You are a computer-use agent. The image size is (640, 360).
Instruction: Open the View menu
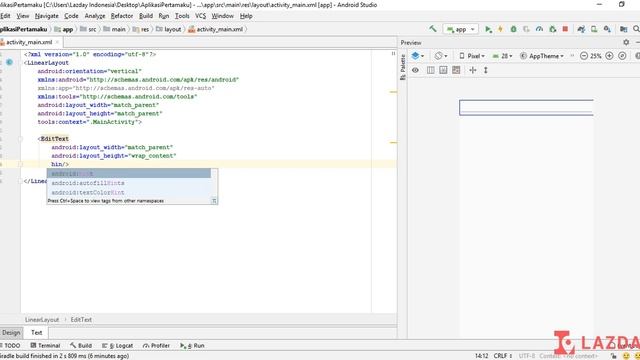point(22,16)
